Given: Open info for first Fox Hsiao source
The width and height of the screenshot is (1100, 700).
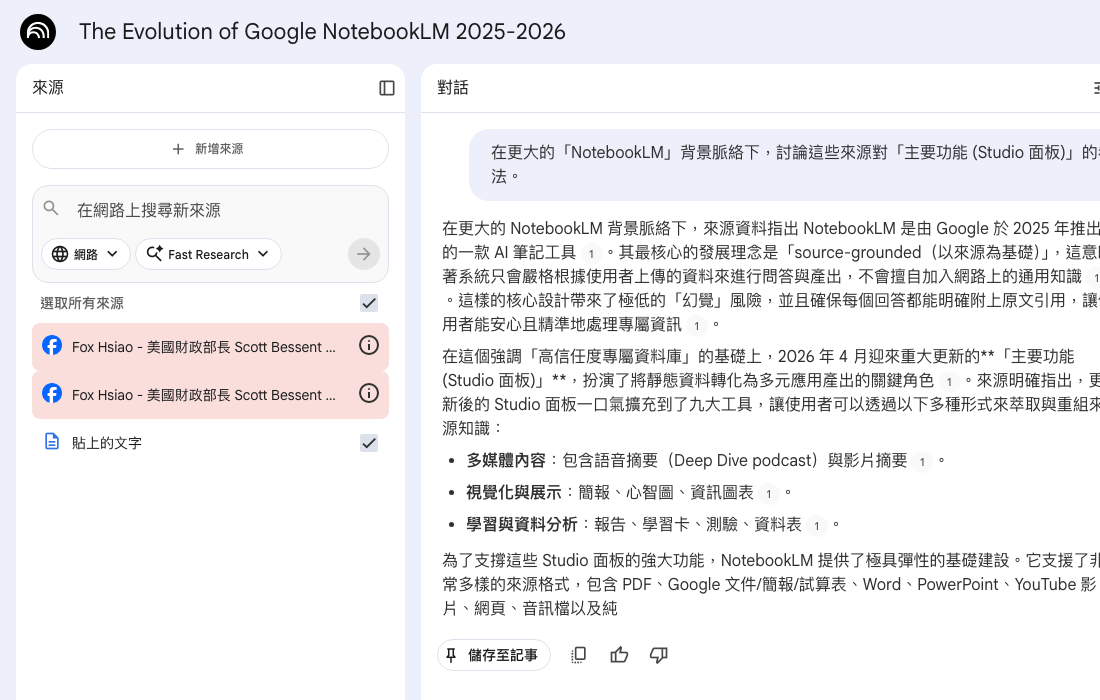Looking at the screenshot, I should (x=369, y=345).
